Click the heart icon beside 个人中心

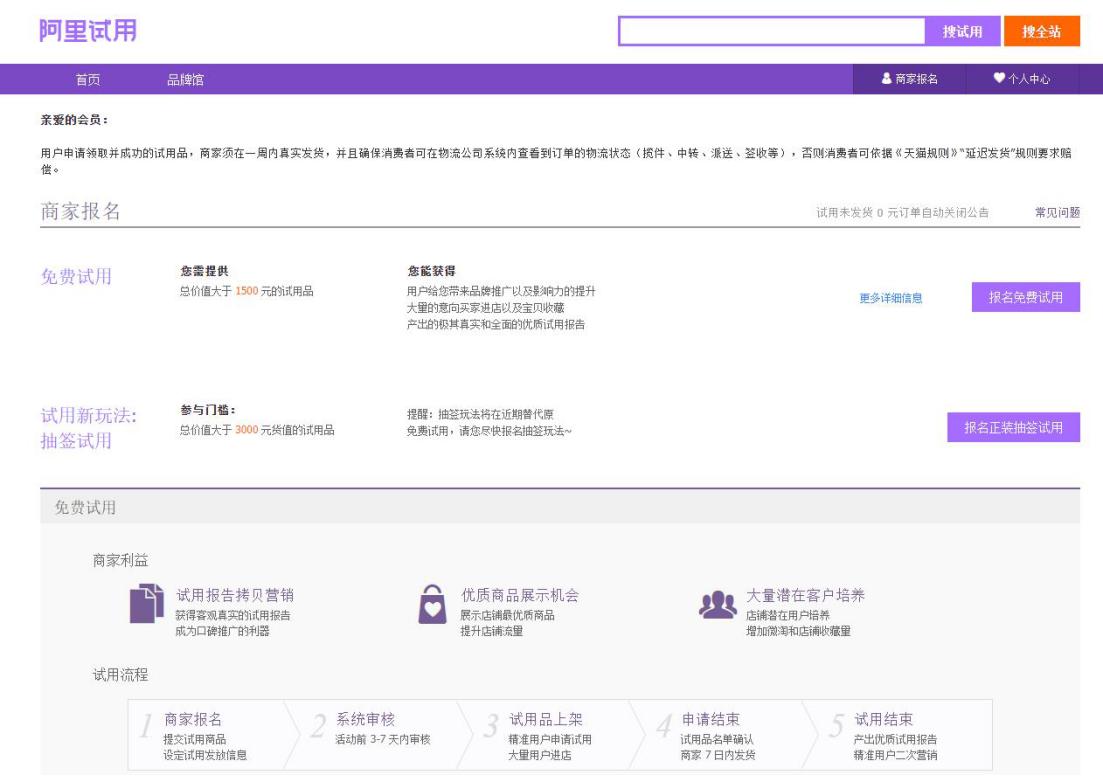(x=998, y=76)
